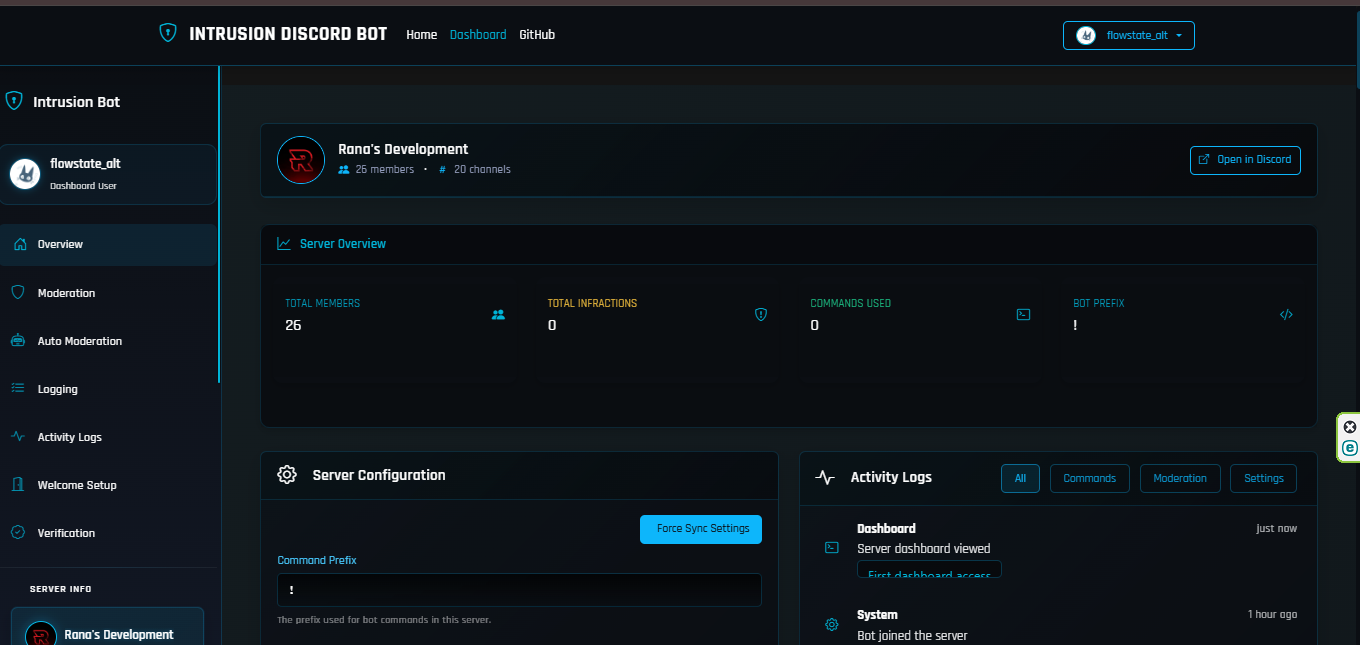Click the '20 channels' text in header
This screenshot has width=1360, height=645.
point(482,169)
